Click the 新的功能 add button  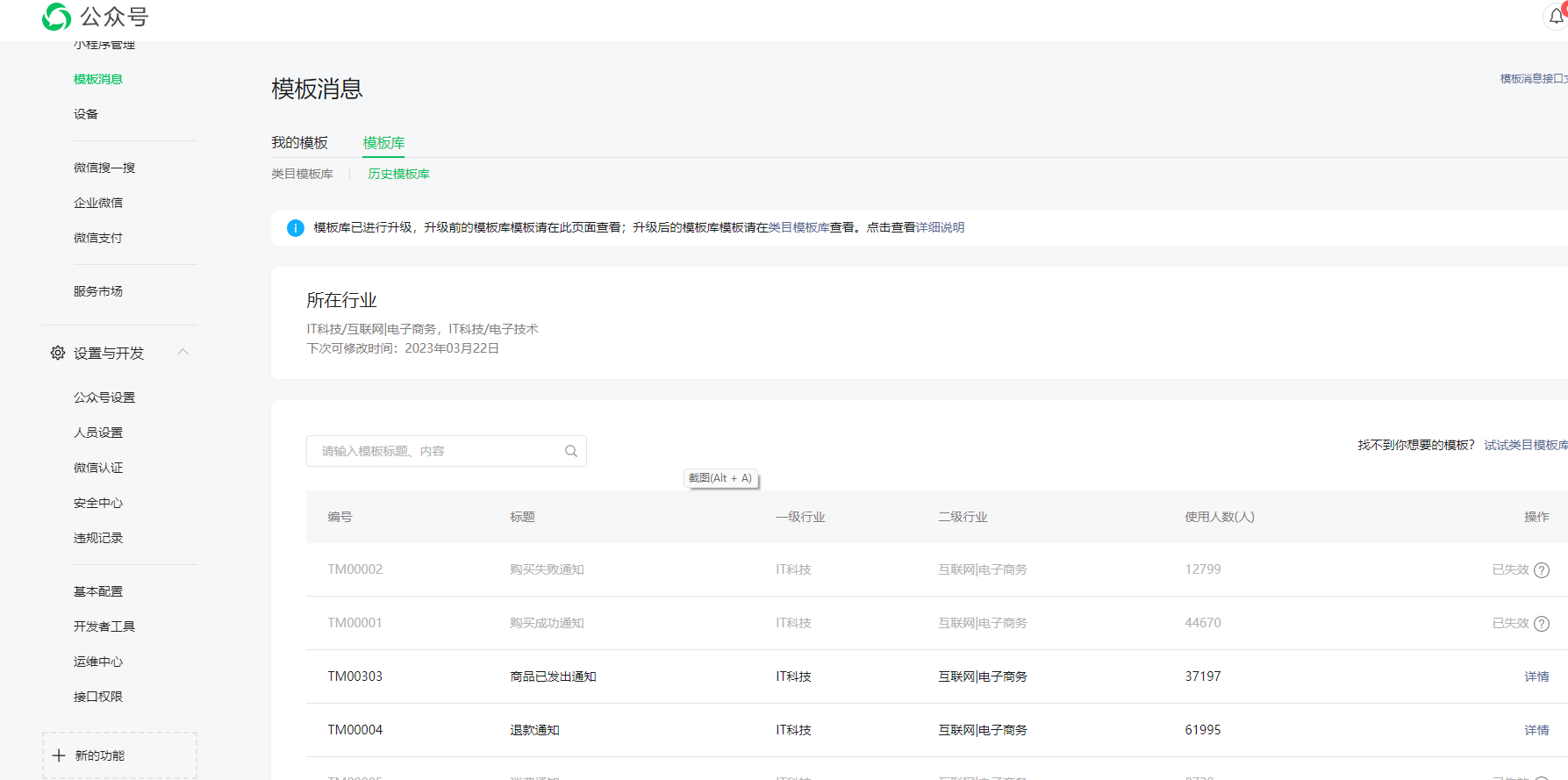click(x=119, y=755)
